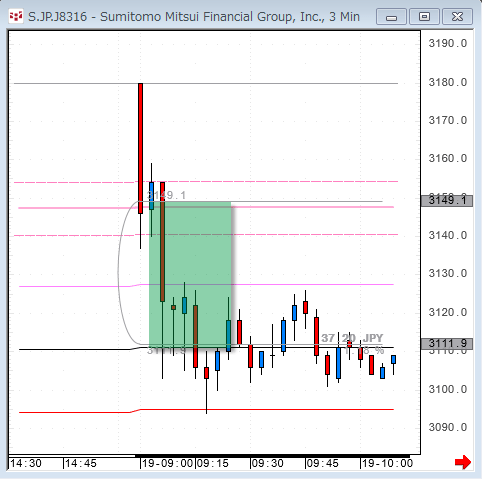Click the 19-09:00 time axis label
The height and width of the screenshot is (479, 482).
pyautogui.click(x=168, y=463)
